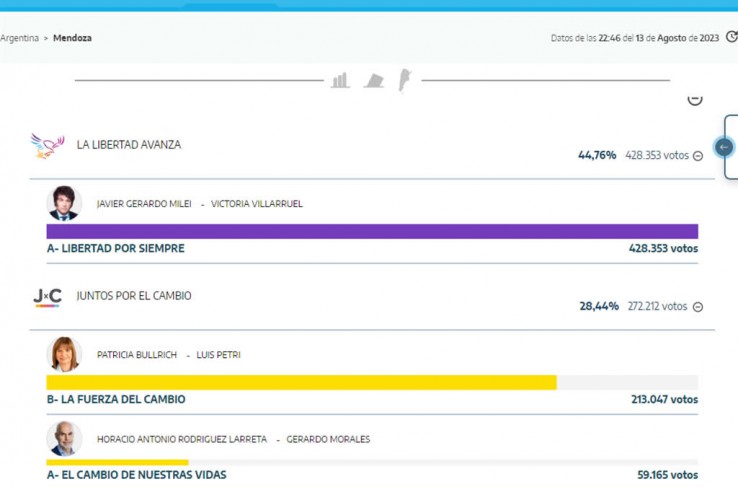Viewport: 738px width, 487px height.
Task: Click the bold 428.353 votos total
Action: [x=664, y=248]
